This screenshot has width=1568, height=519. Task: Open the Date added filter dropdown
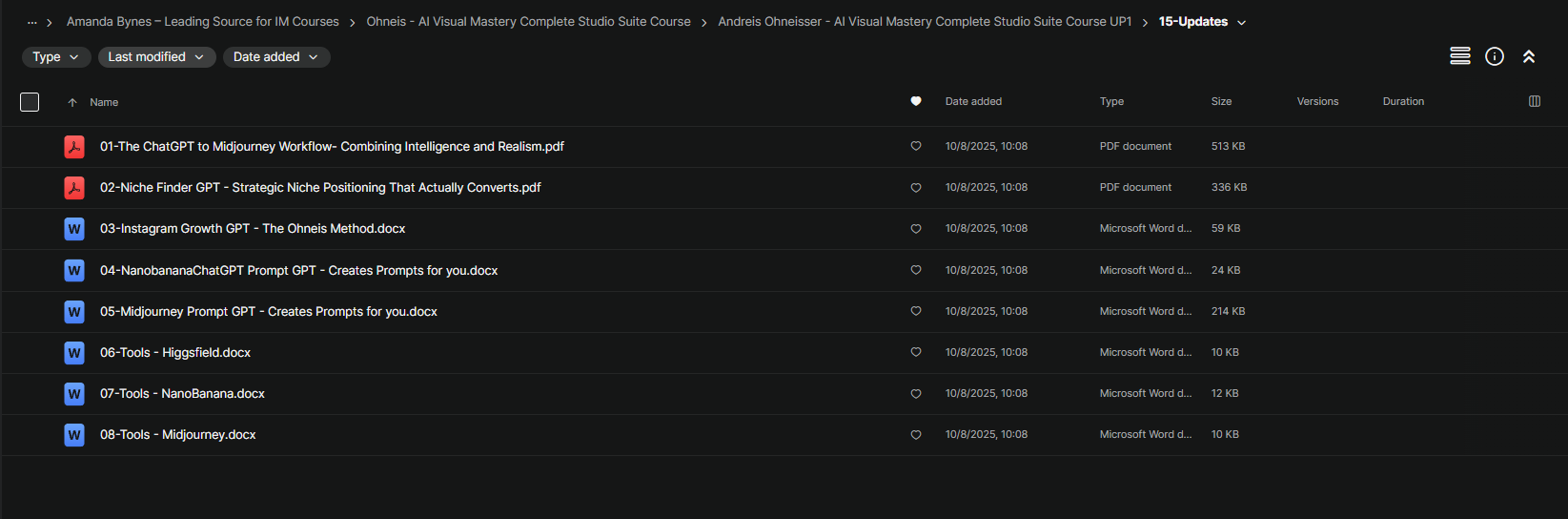(275, 57)
